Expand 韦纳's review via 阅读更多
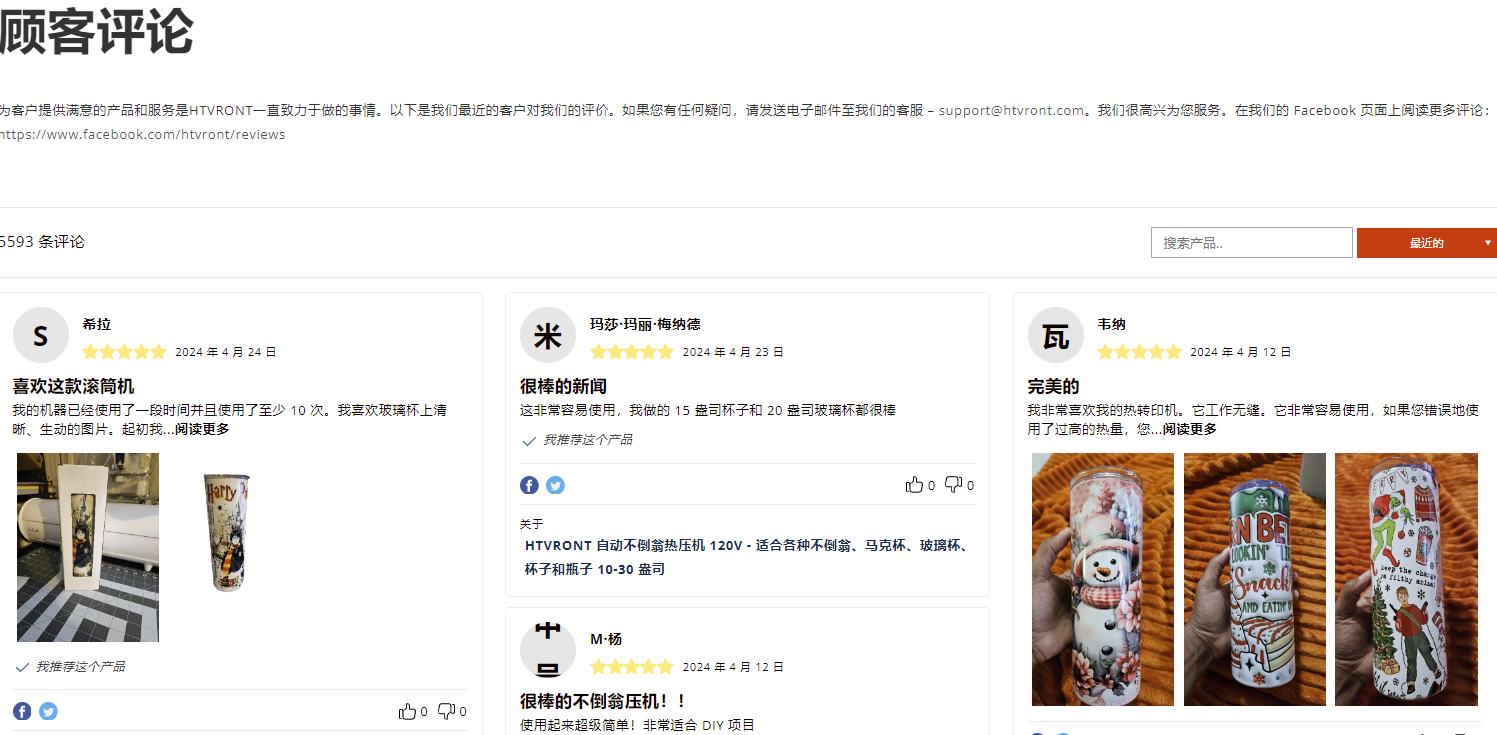The image size is (1497, 735). tap(1189, 429)
